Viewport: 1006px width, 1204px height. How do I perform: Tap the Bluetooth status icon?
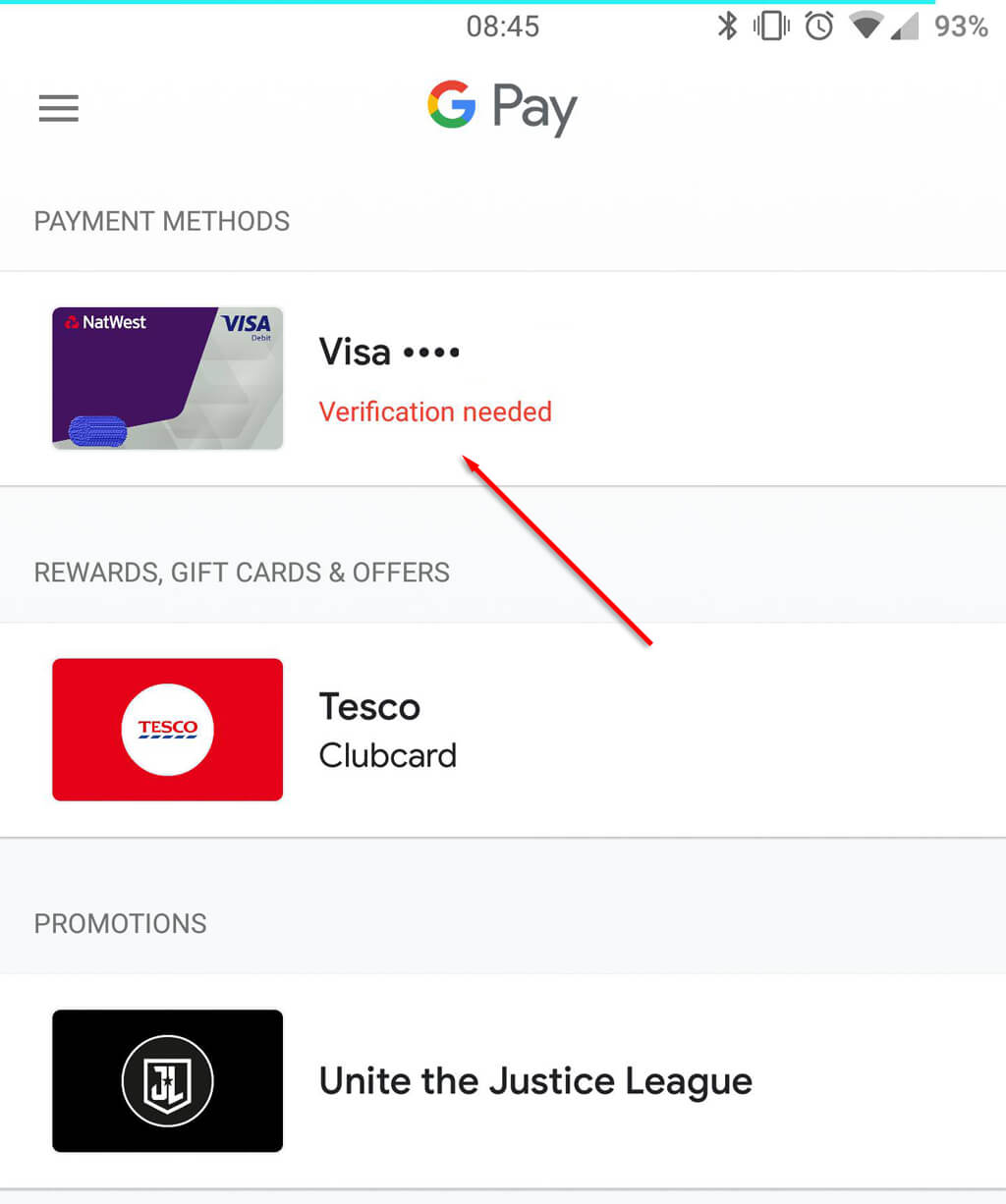tap(727, 27)
